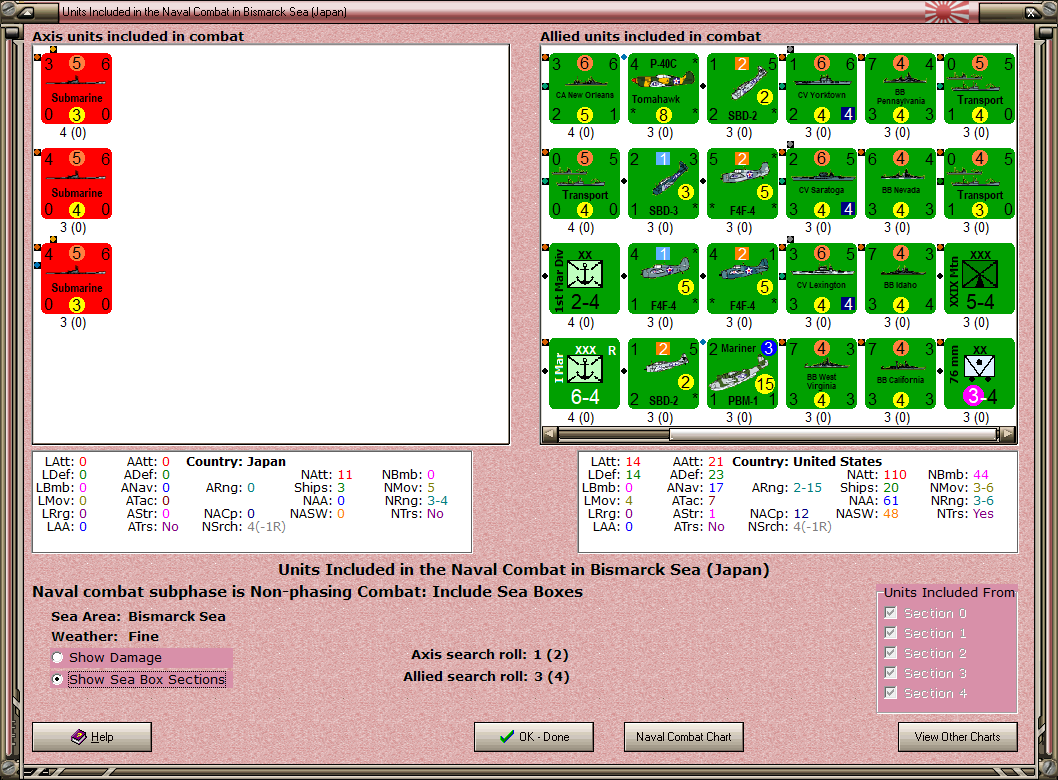This screenshot has height=780, width=1058.
Task: Select the P-40C Tomahawk aircraft unit
Action: [663, 89]
